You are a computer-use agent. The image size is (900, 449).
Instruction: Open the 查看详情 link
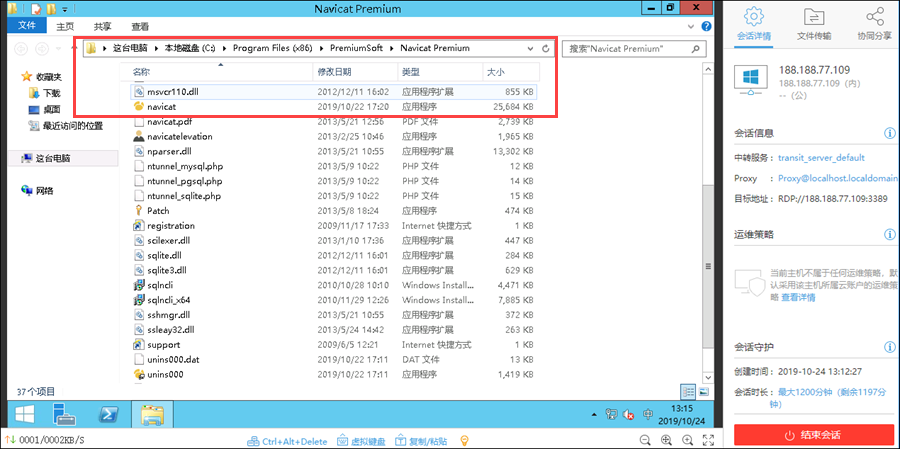[x=797, y=297]
